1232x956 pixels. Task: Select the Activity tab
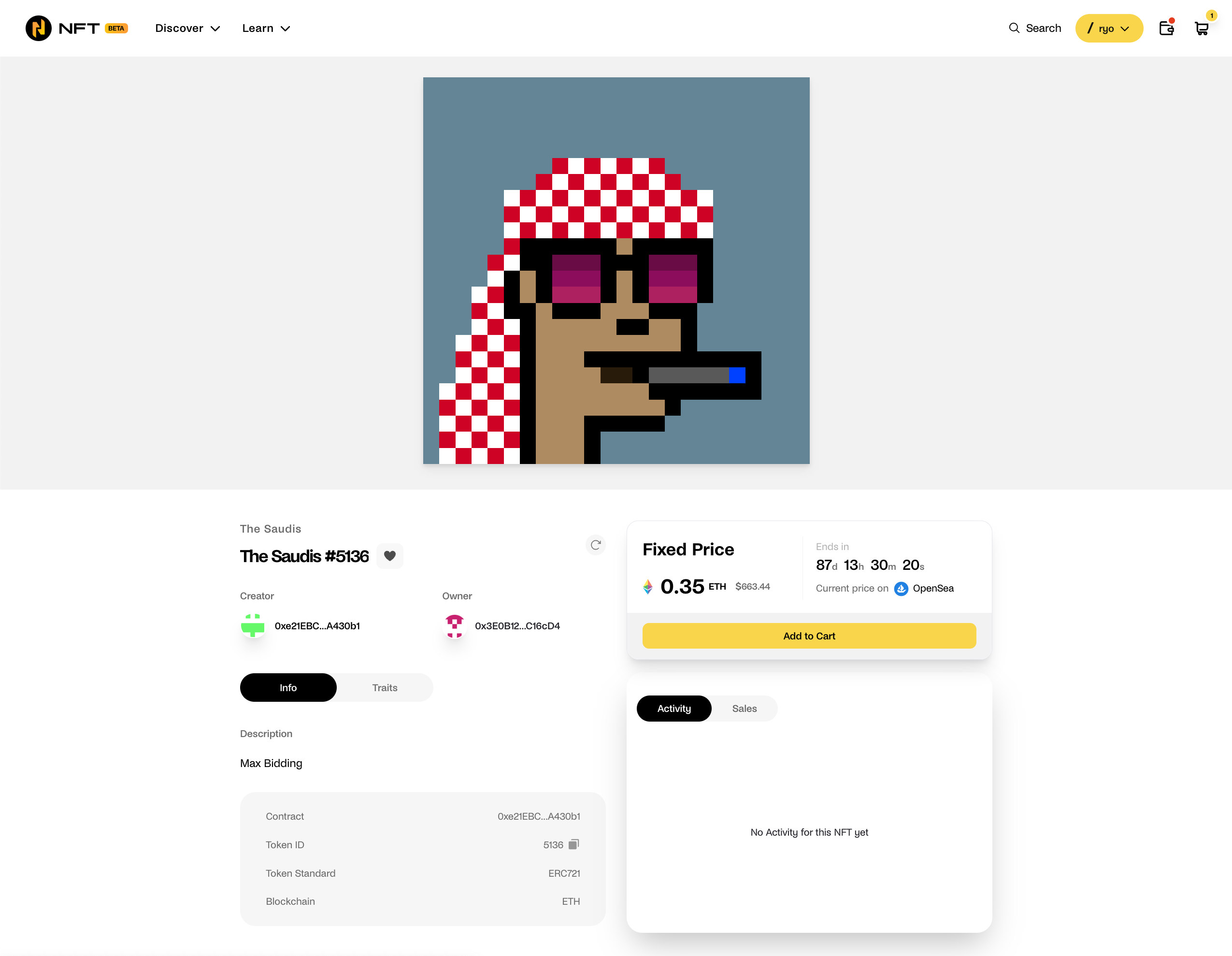[673, 708]
